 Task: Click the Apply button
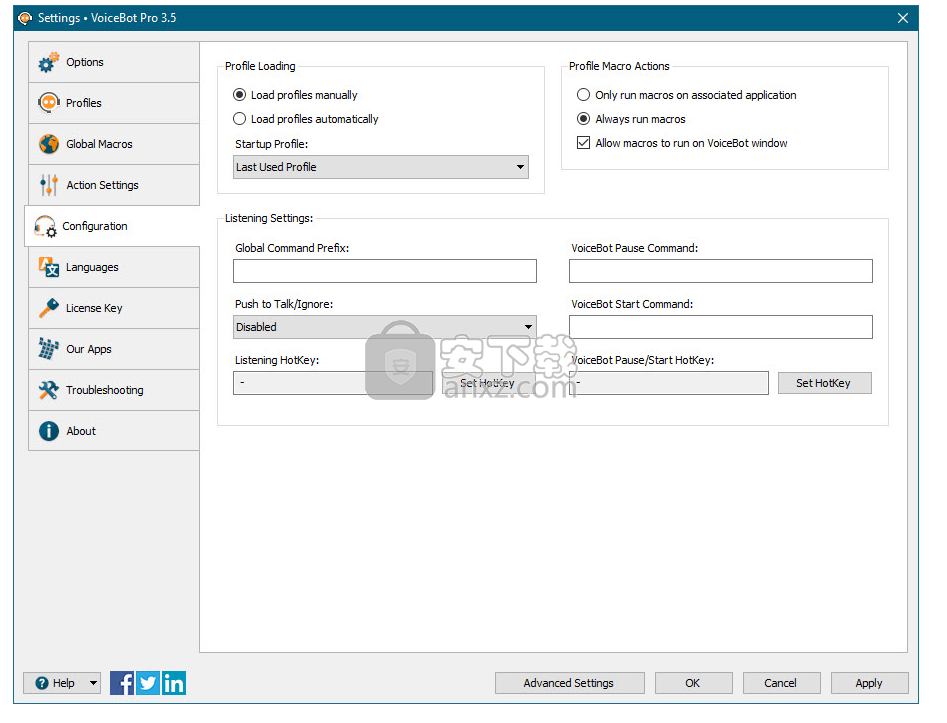(x=869, y=683)
